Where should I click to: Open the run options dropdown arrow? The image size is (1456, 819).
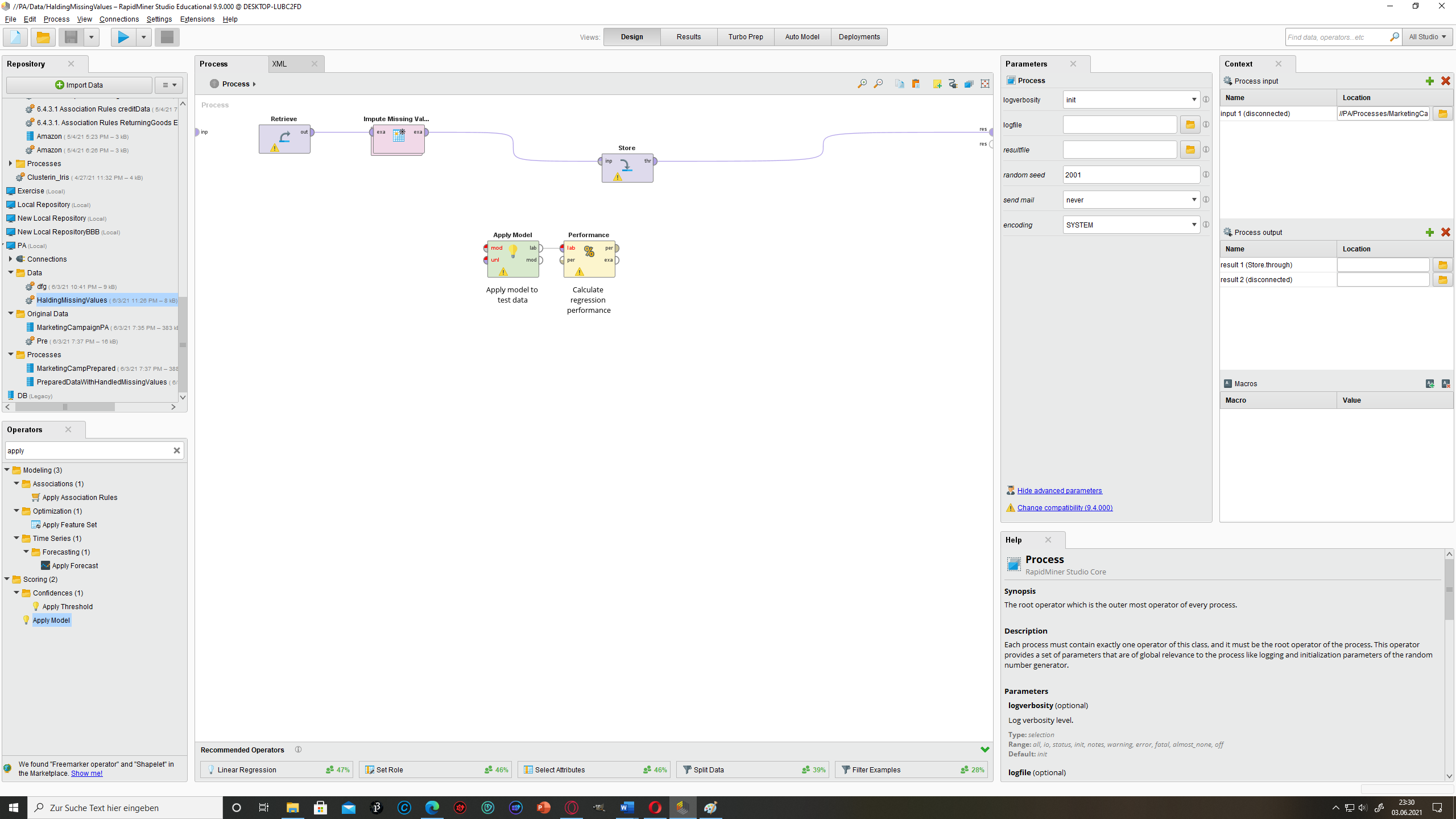pos(143,38)
